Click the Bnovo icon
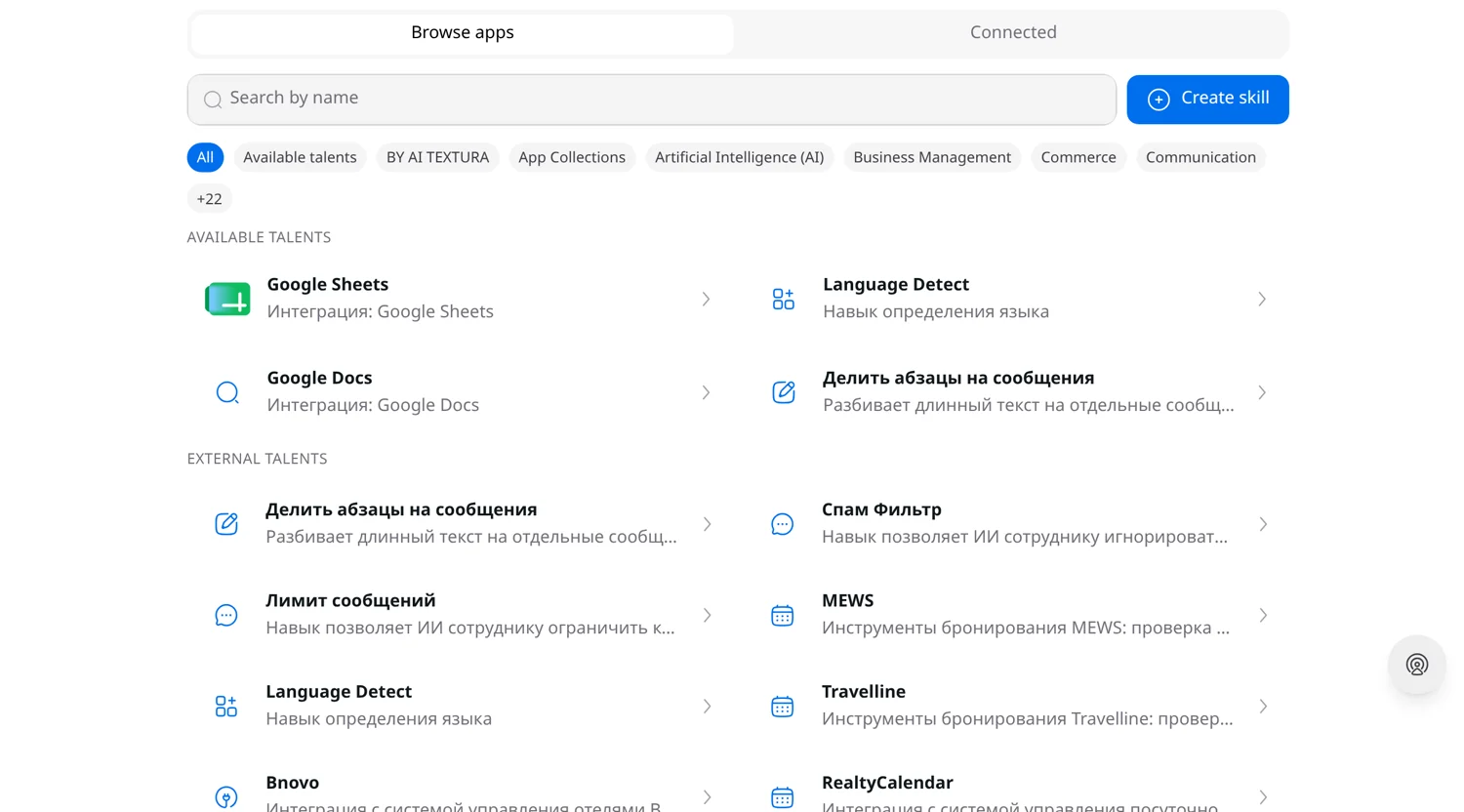The image size is (1464, 812). (x=226, y=797)
